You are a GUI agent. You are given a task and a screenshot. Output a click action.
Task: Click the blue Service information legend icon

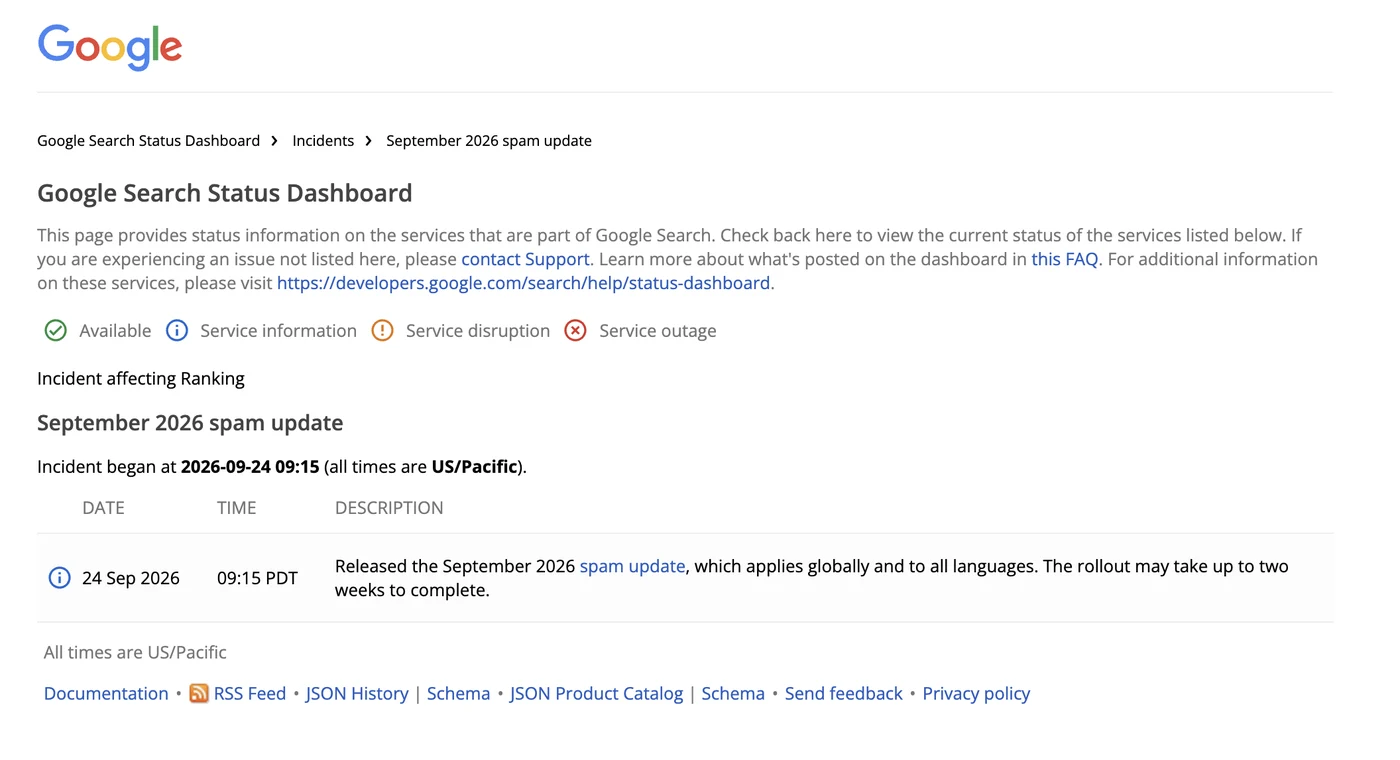coord(177,331)
